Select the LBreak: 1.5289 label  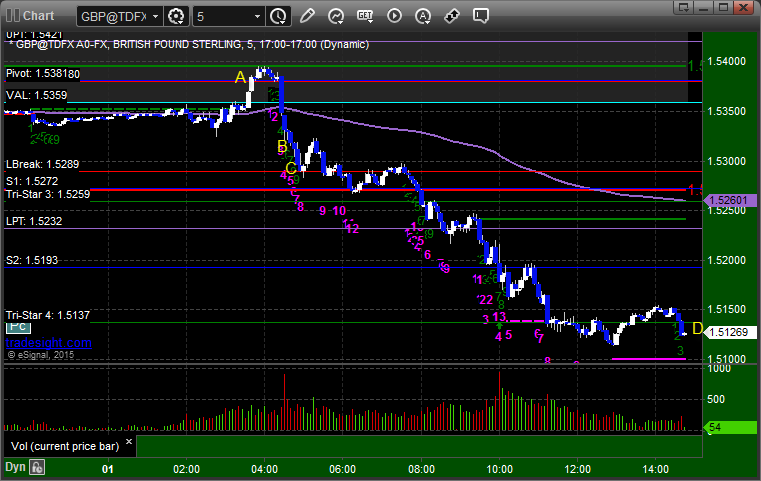coord(42,164)
